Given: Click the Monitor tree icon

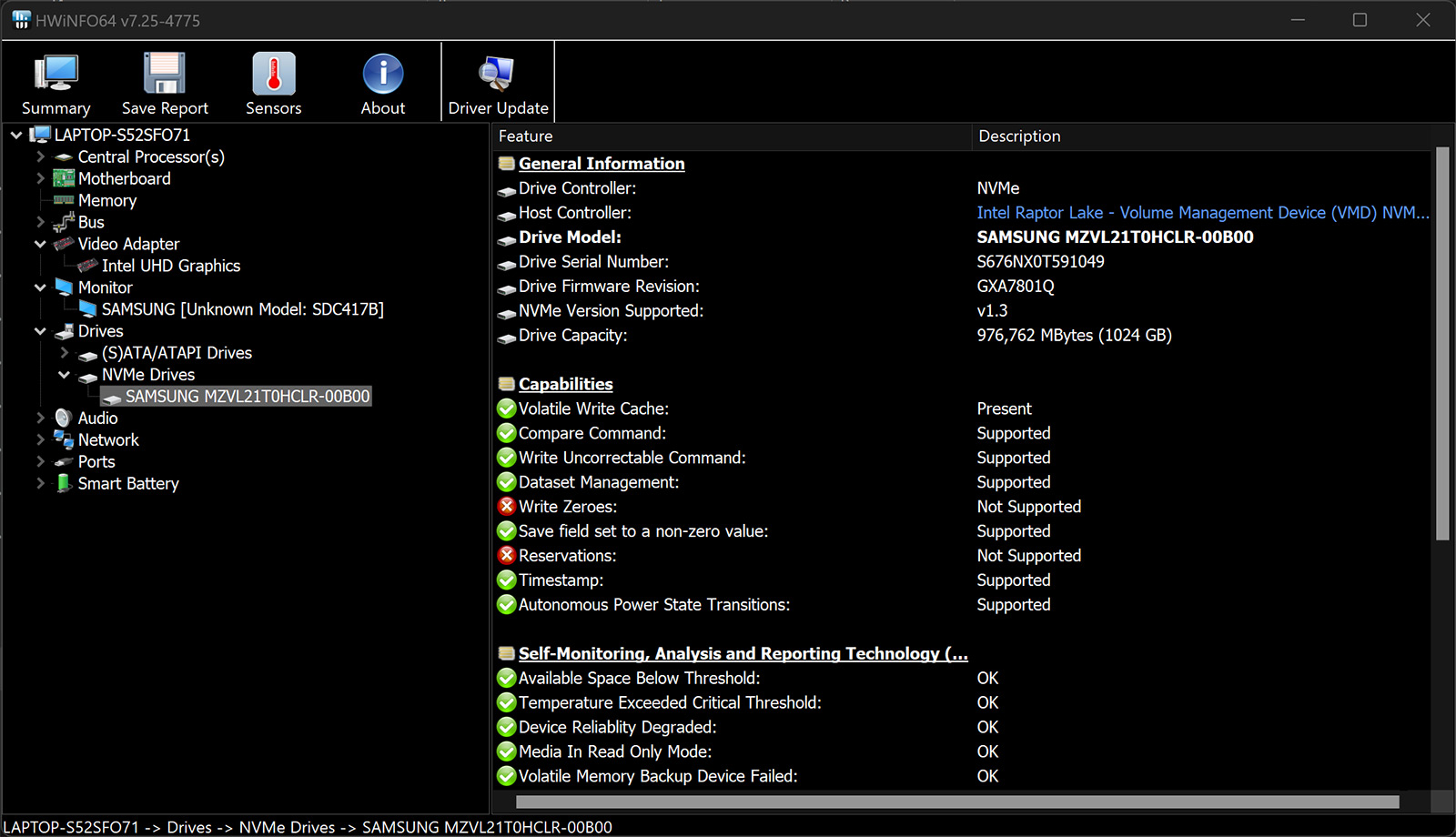Looking at the screenshot, I should [x=64, y=287].
